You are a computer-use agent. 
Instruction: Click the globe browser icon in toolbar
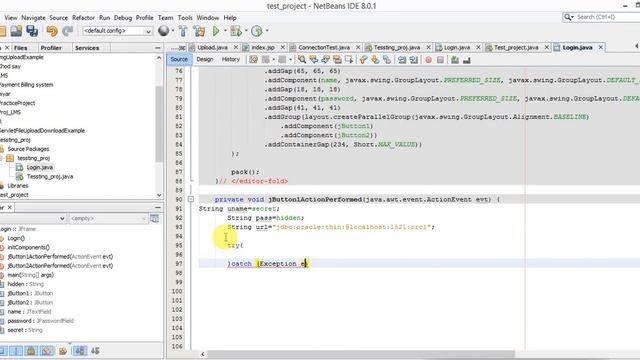click(x=163, y=31)
